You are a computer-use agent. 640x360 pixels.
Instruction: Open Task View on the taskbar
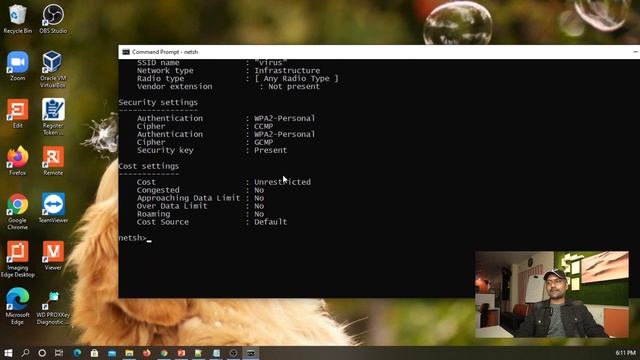click(59, 353)
